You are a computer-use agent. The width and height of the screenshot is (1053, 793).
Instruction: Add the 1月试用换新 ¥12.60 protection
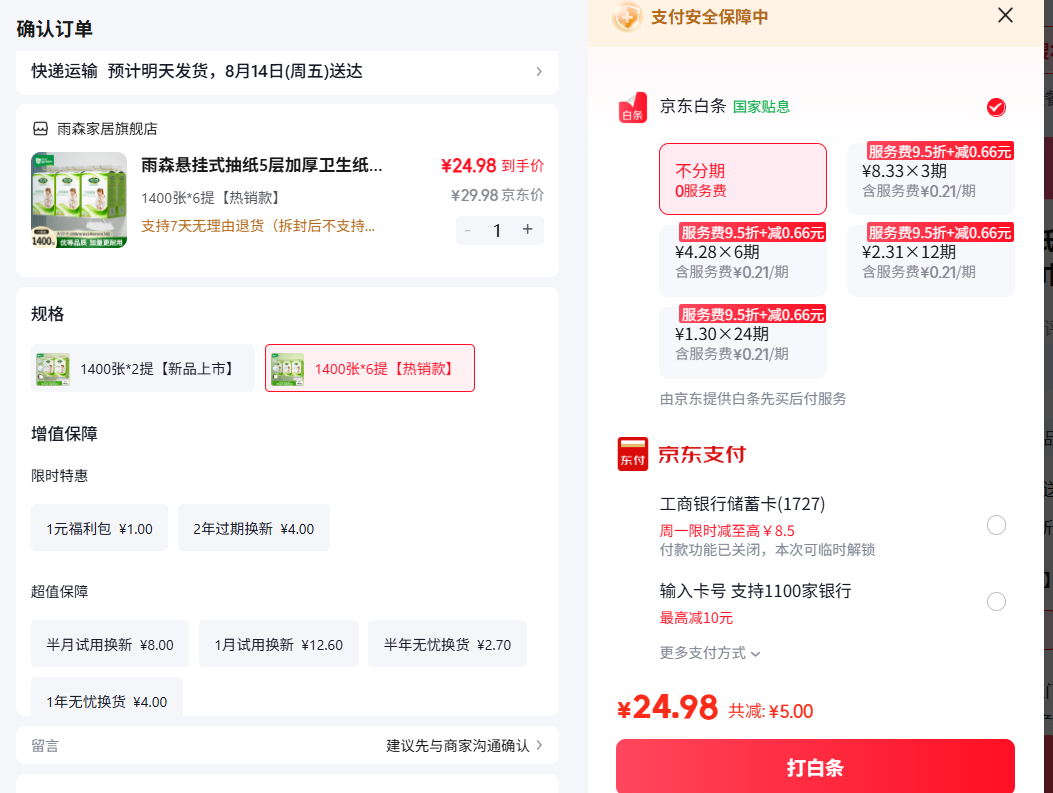click(279, 644)
